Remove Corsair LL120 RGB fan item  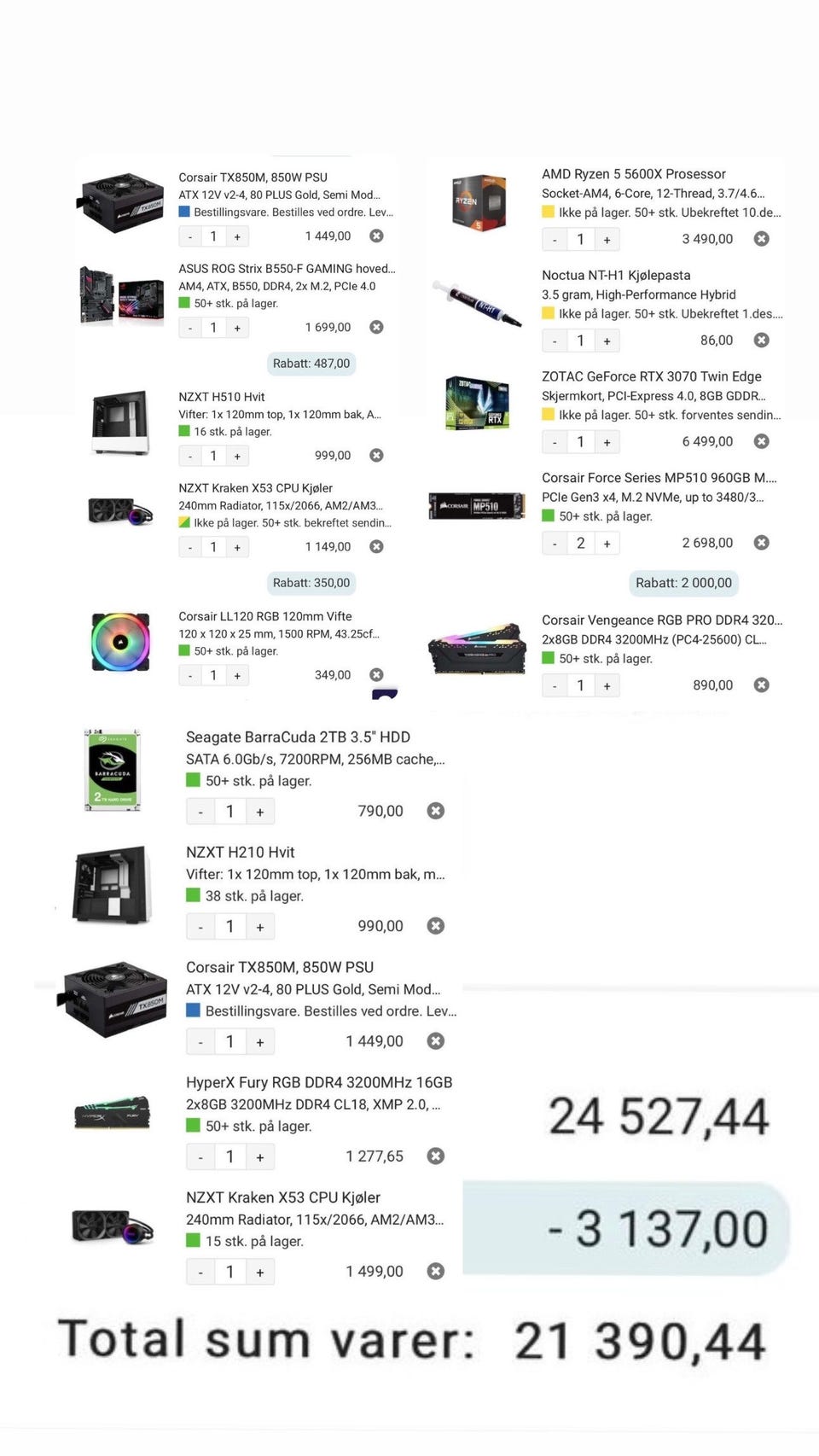click(x=376, y=674)
